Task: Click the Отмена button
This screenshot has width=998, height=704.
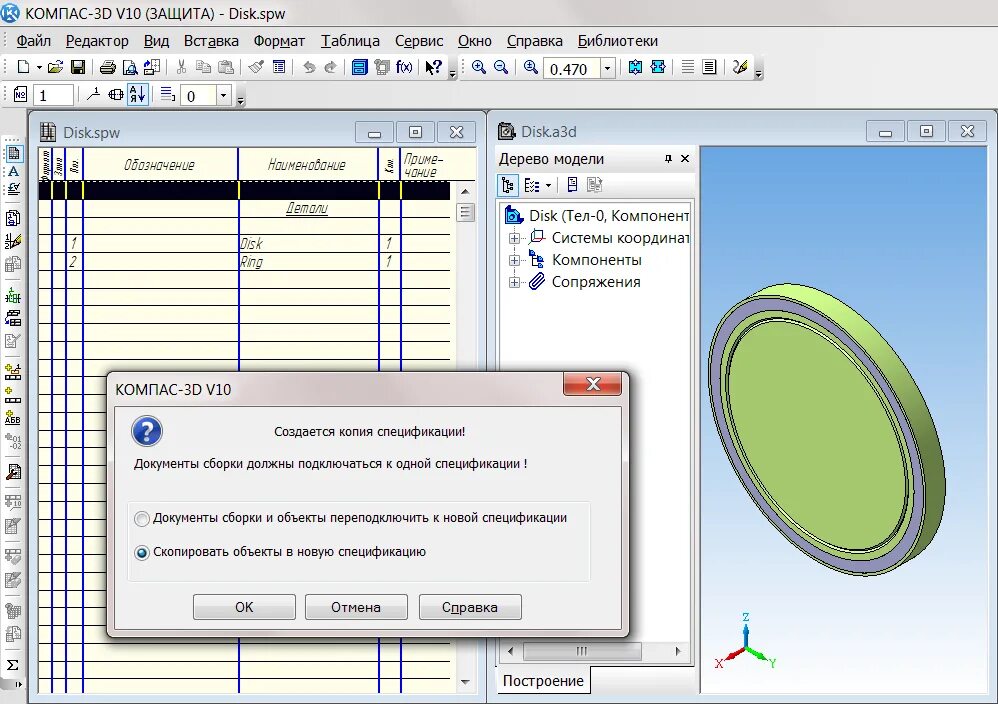Action: pos(356,607)
